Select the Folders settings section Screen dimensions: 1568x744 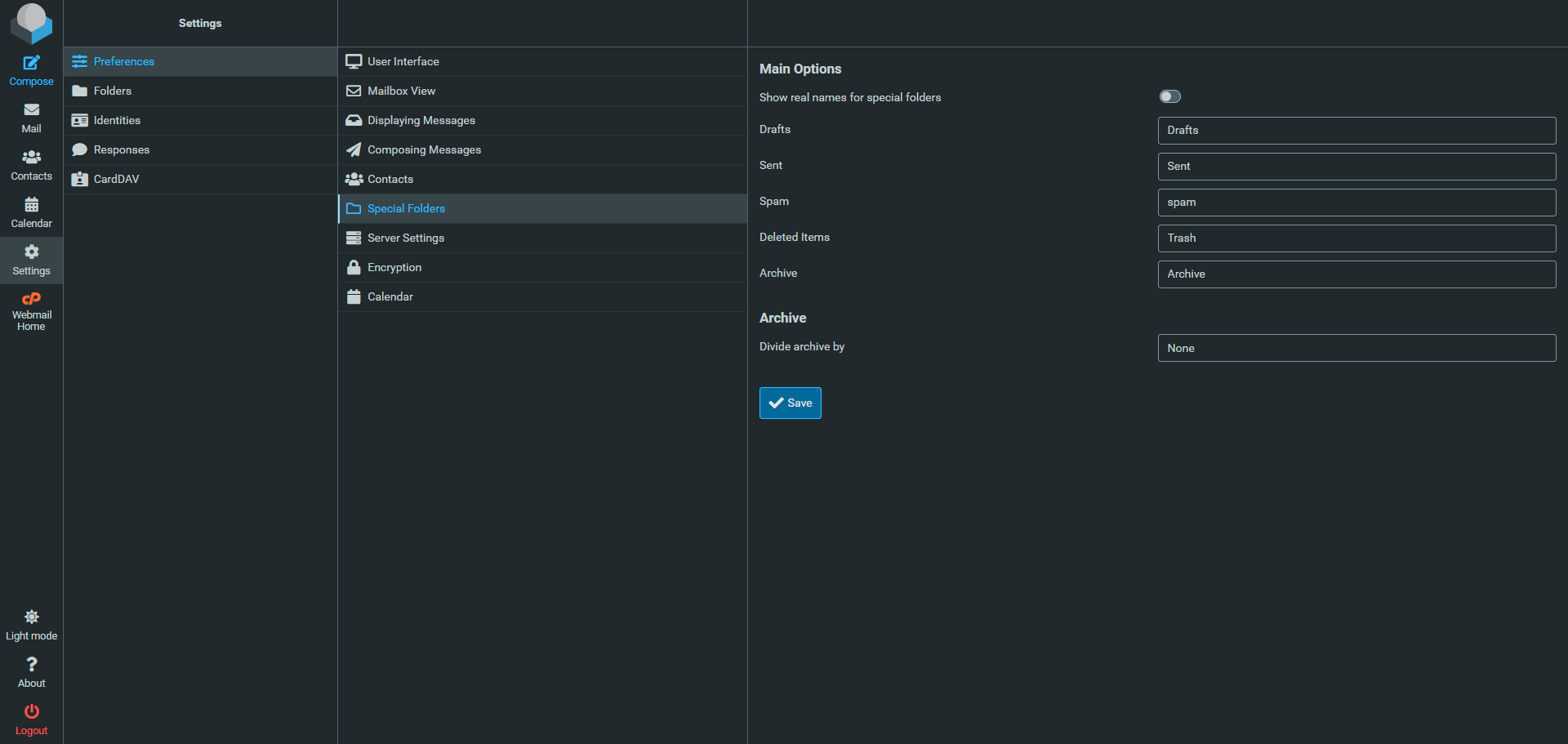click(x=113, y=91)
